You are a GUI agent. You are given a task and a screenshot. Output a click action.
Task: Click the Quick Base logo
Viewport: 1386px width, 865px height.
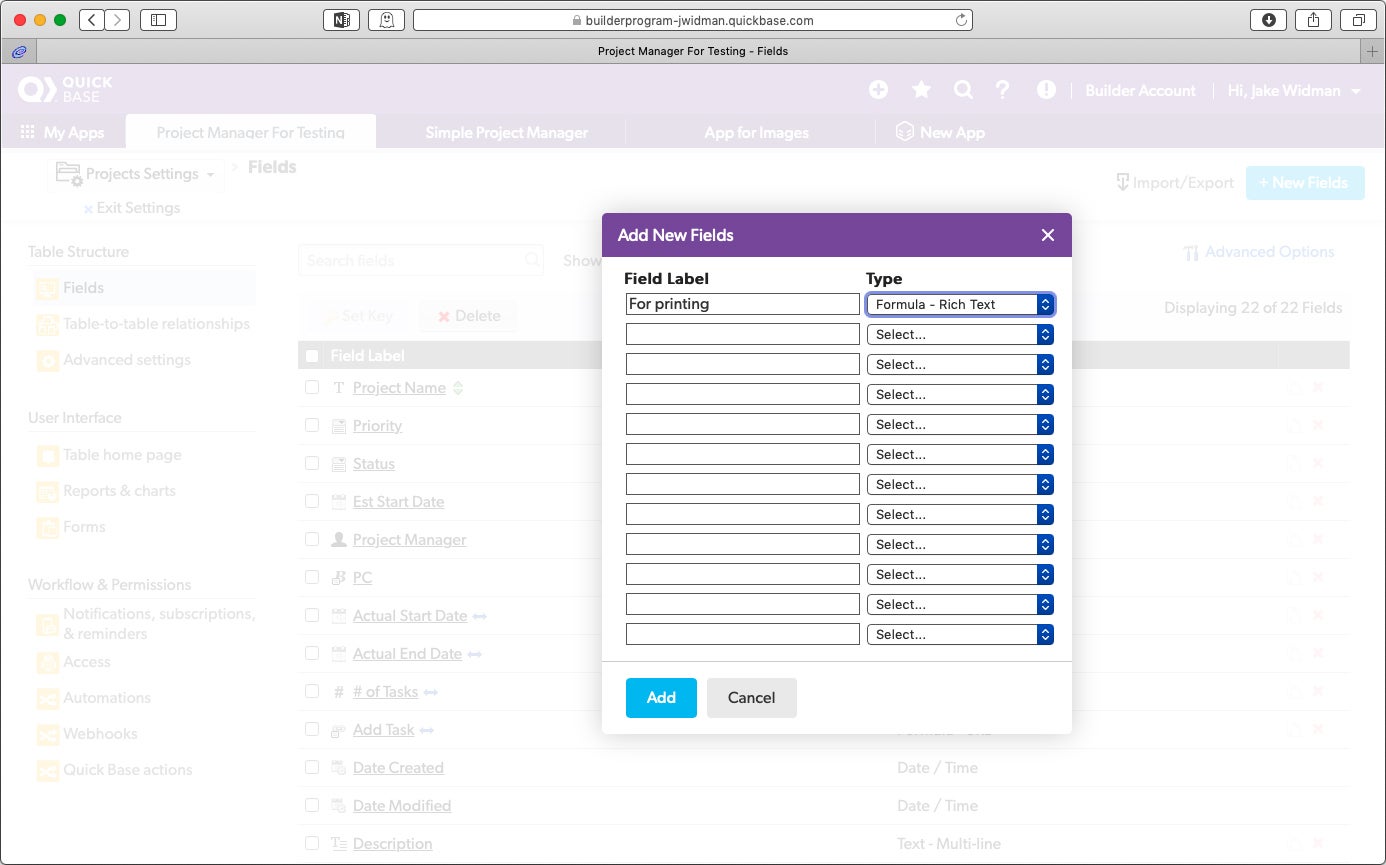(65, 90)
